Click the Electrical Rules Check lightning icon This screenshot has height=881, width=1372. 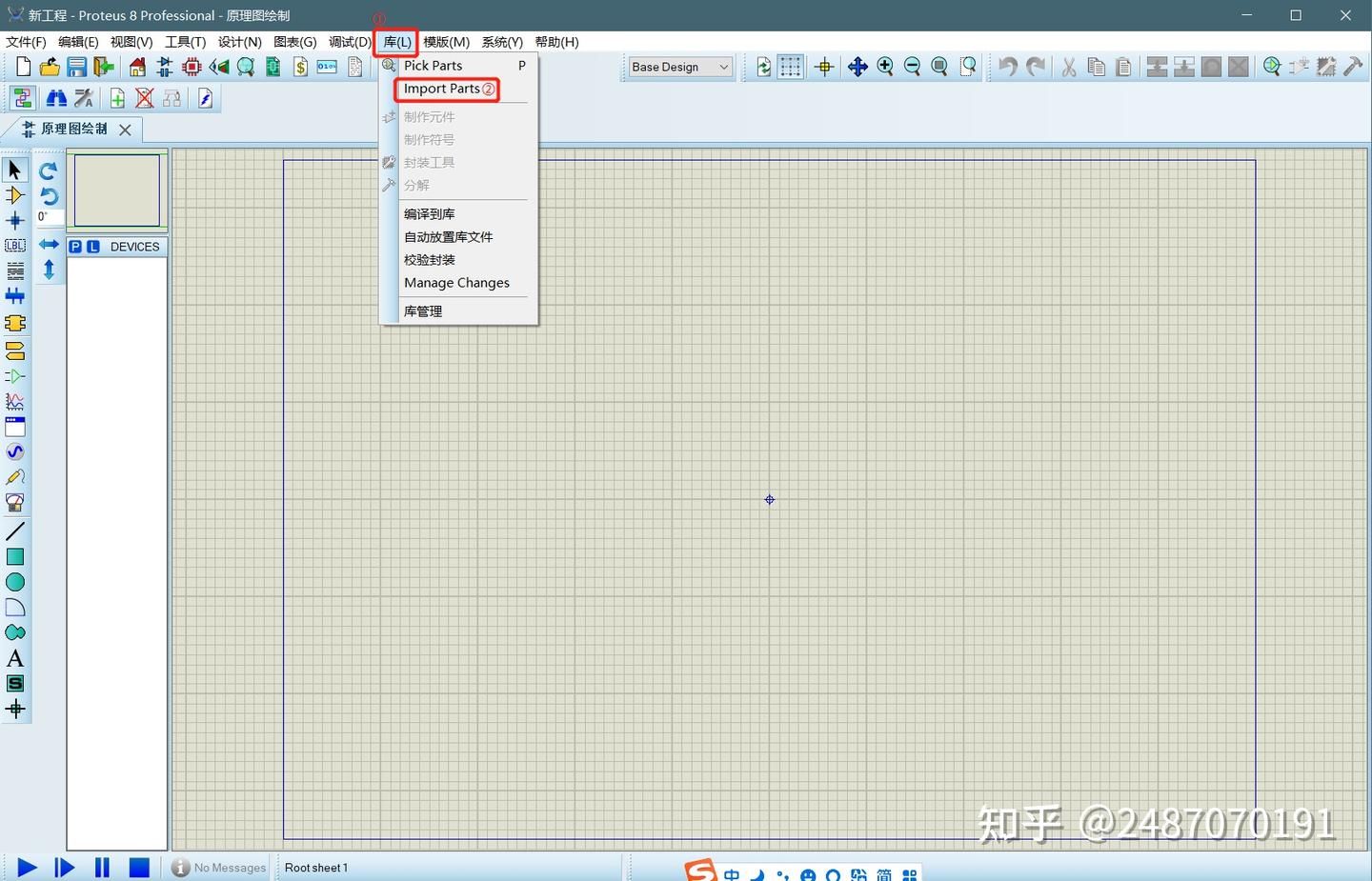205,98
